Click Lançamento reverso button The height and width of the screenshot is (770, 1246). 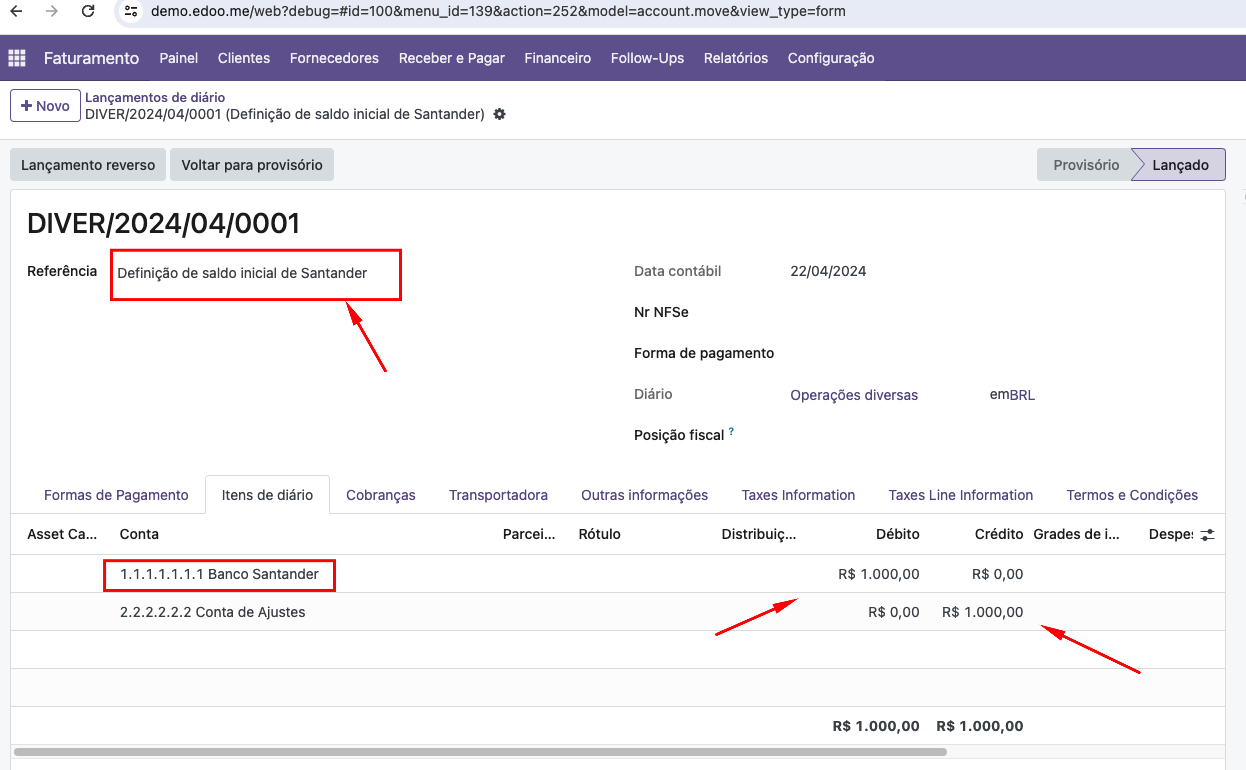pyautogui.click(x=88, y=165)
